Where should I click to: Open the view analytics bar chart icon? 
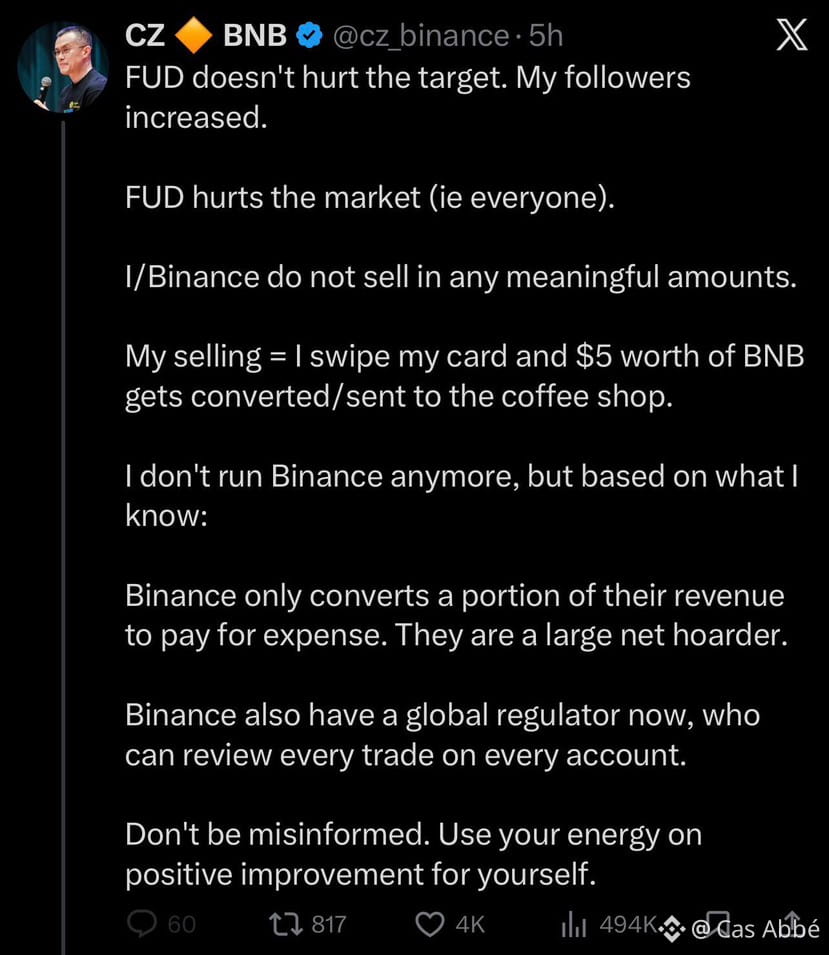point(573,924)
